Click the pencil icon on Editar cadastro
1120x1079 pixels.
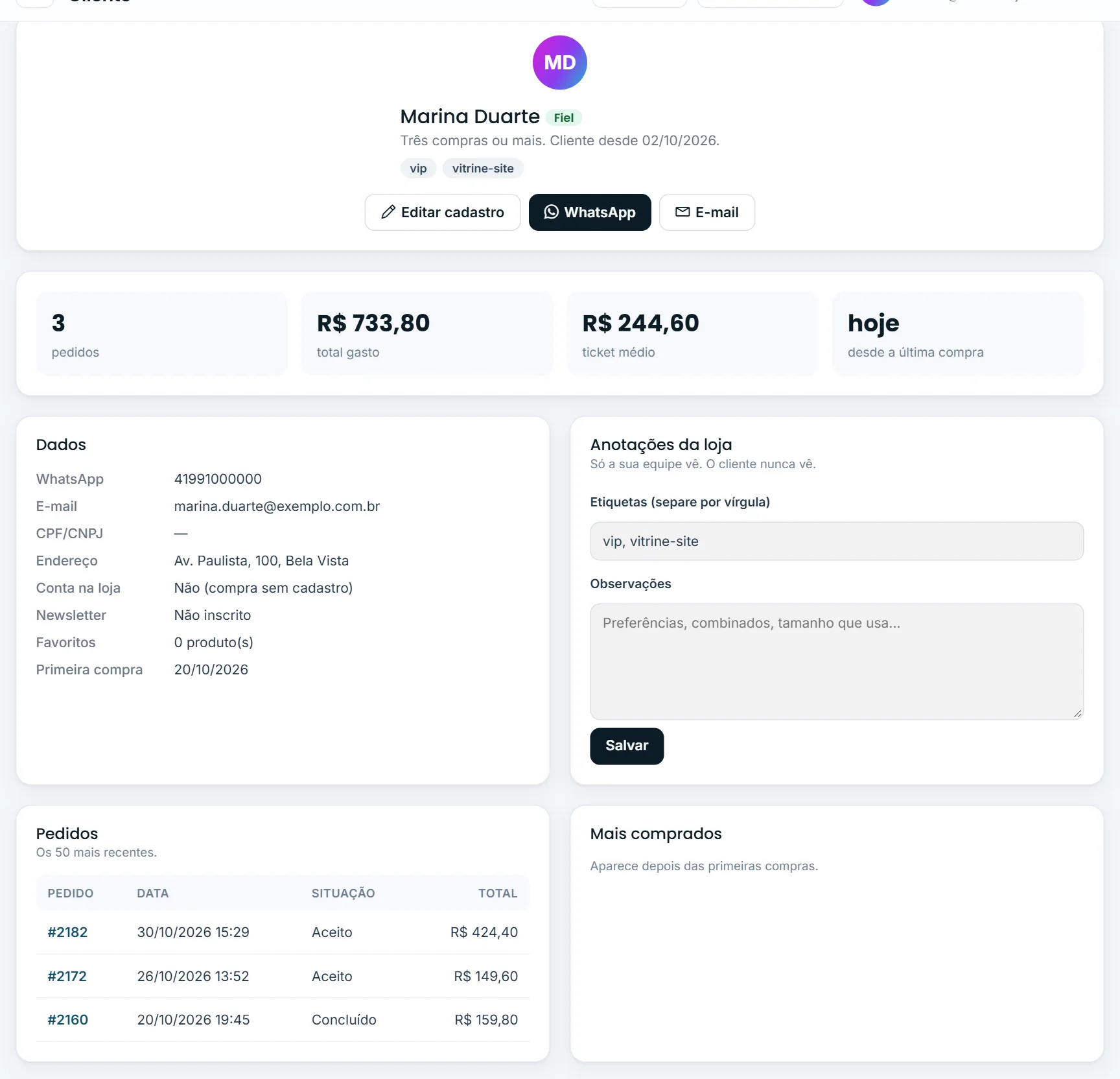pyautogui.click(x=388, y=212)
